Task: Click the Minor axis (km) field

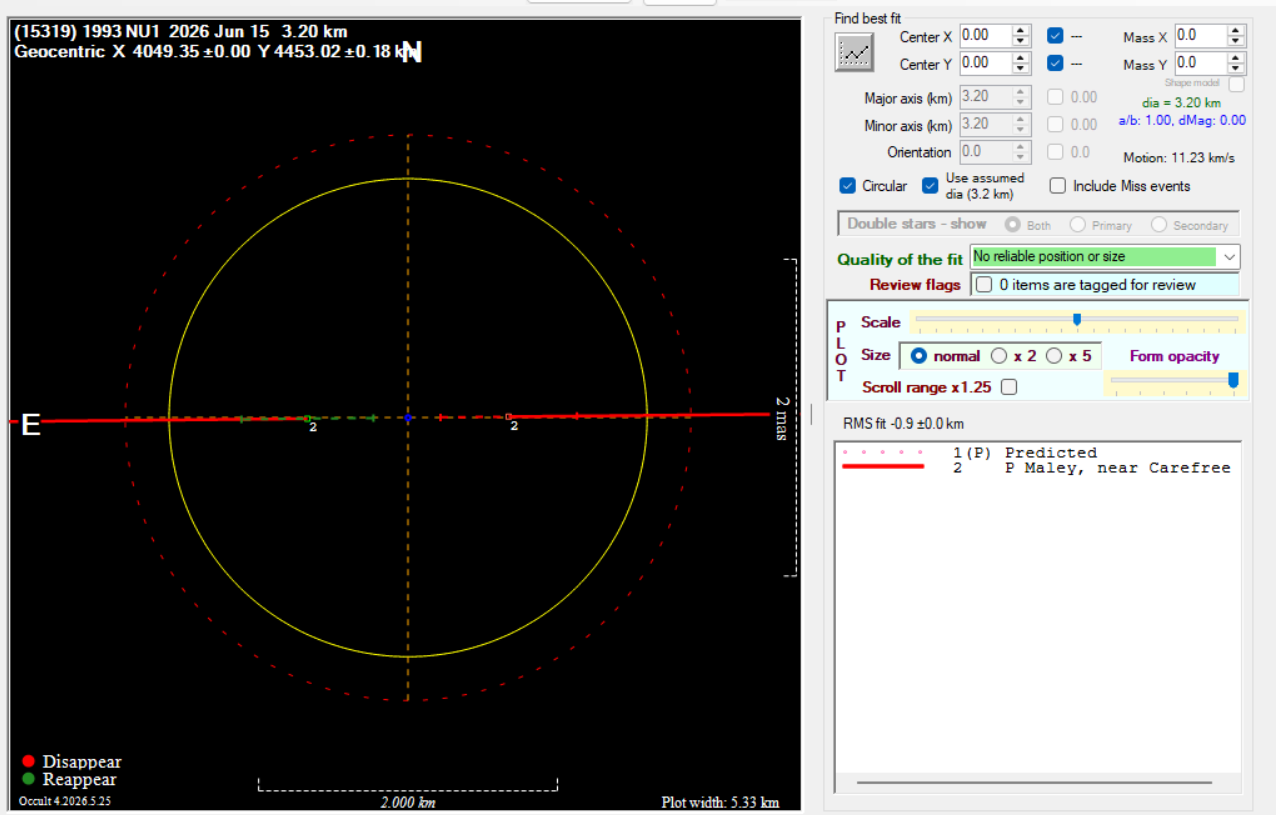Action: pos(985,125)
